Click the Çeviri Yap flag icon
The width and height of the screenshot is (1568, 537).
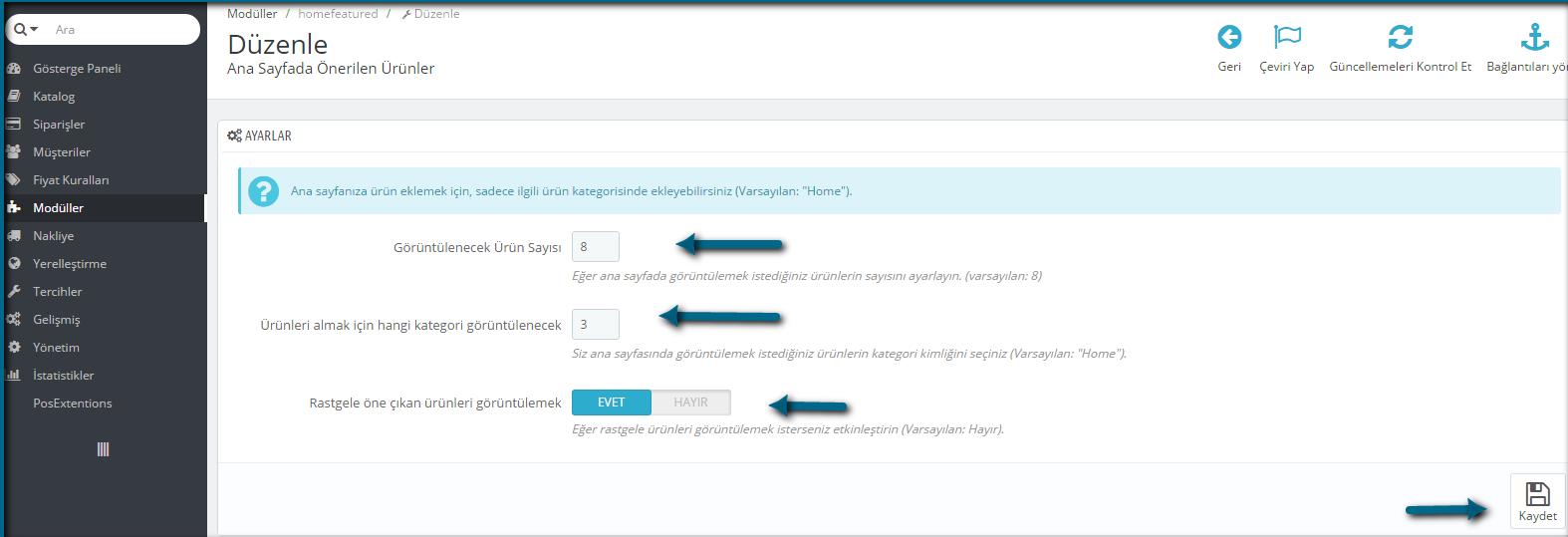point(1287,37)
